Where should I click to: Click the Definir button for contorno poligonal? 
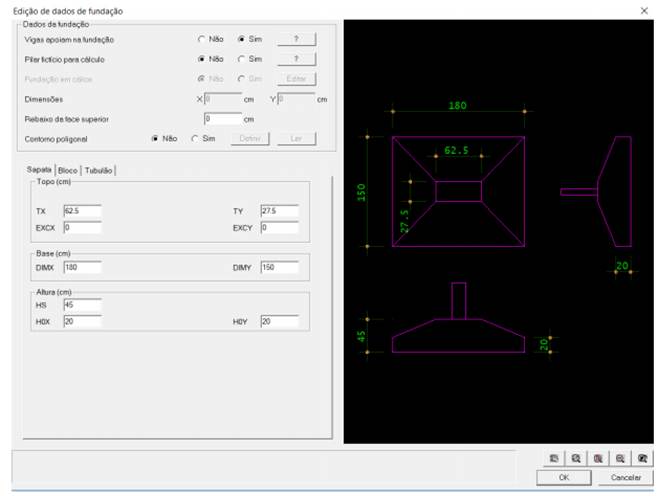point(250,138)
